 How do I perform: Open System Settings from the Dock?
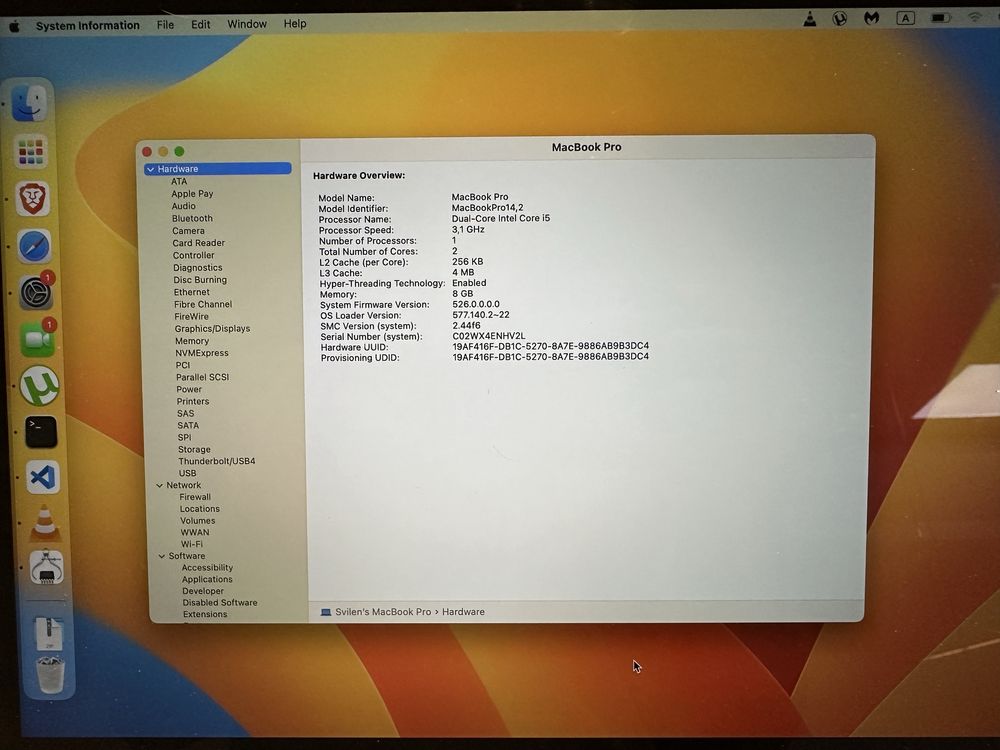[x=36, y=293]
